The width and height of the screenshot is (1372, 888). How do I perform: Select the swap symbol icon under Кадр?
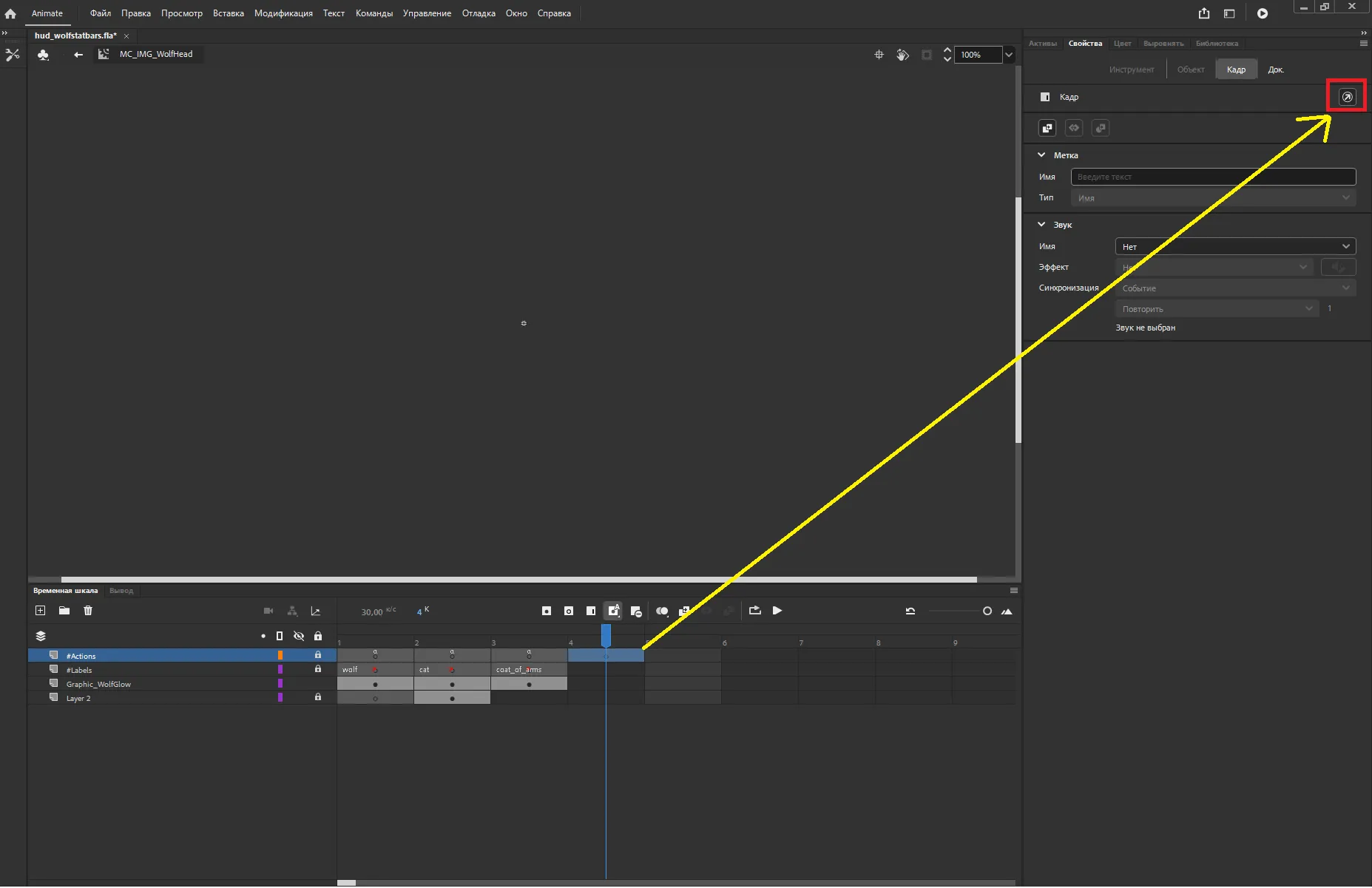(1047, 127)
